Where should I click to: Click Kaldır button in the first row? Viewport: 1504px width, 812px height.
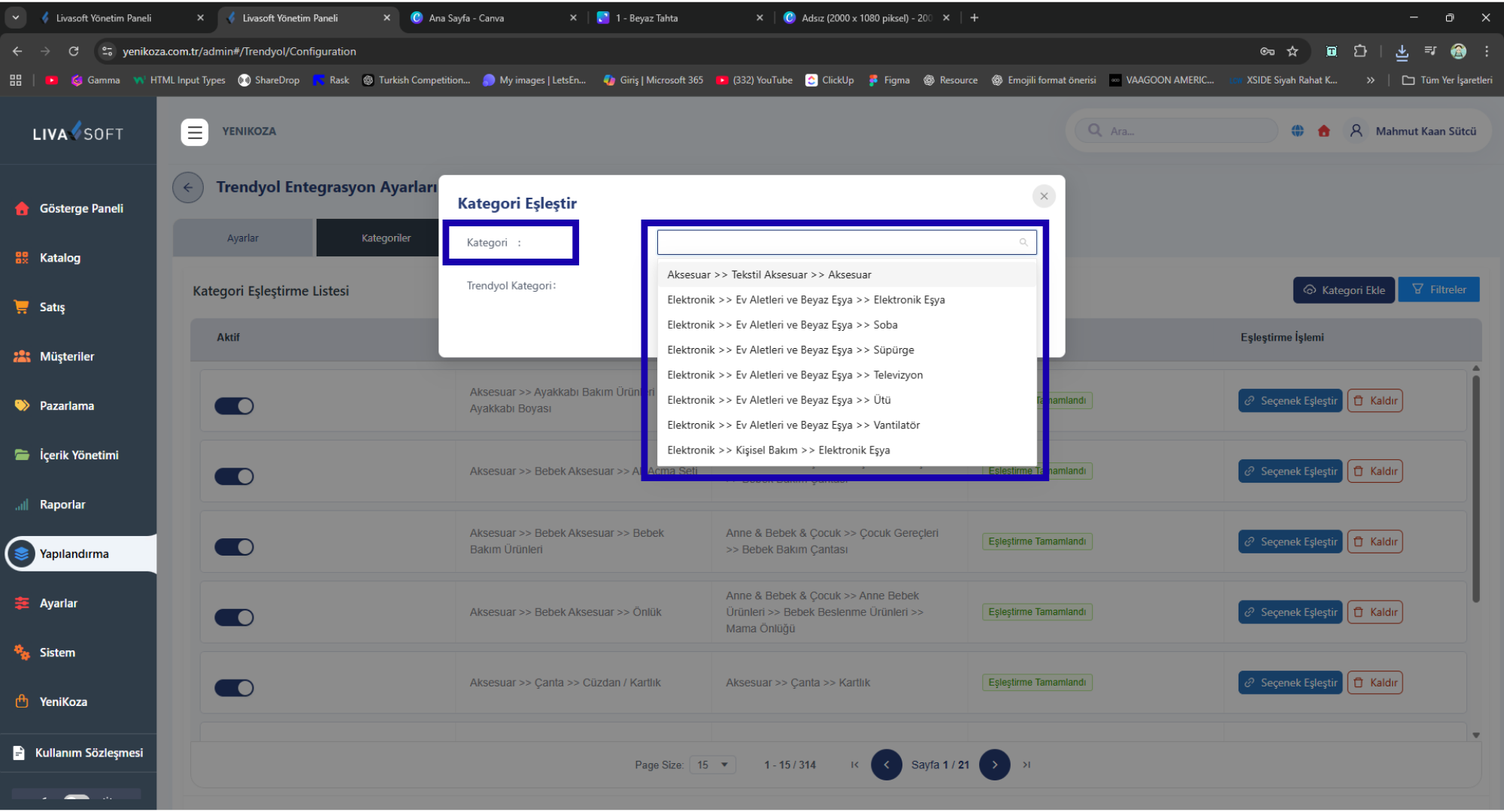click(1375, 401)
